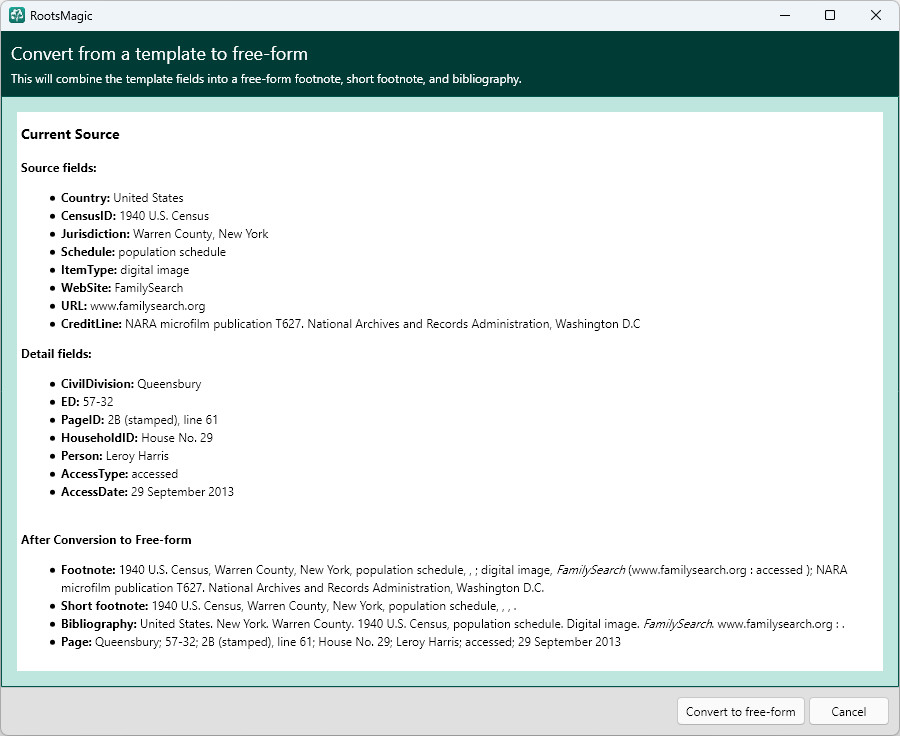Image resolution: width=900 pixels, height=736 pixels.
Task: Click the HouseholdID value "House No. 29"
Action: 177,438
